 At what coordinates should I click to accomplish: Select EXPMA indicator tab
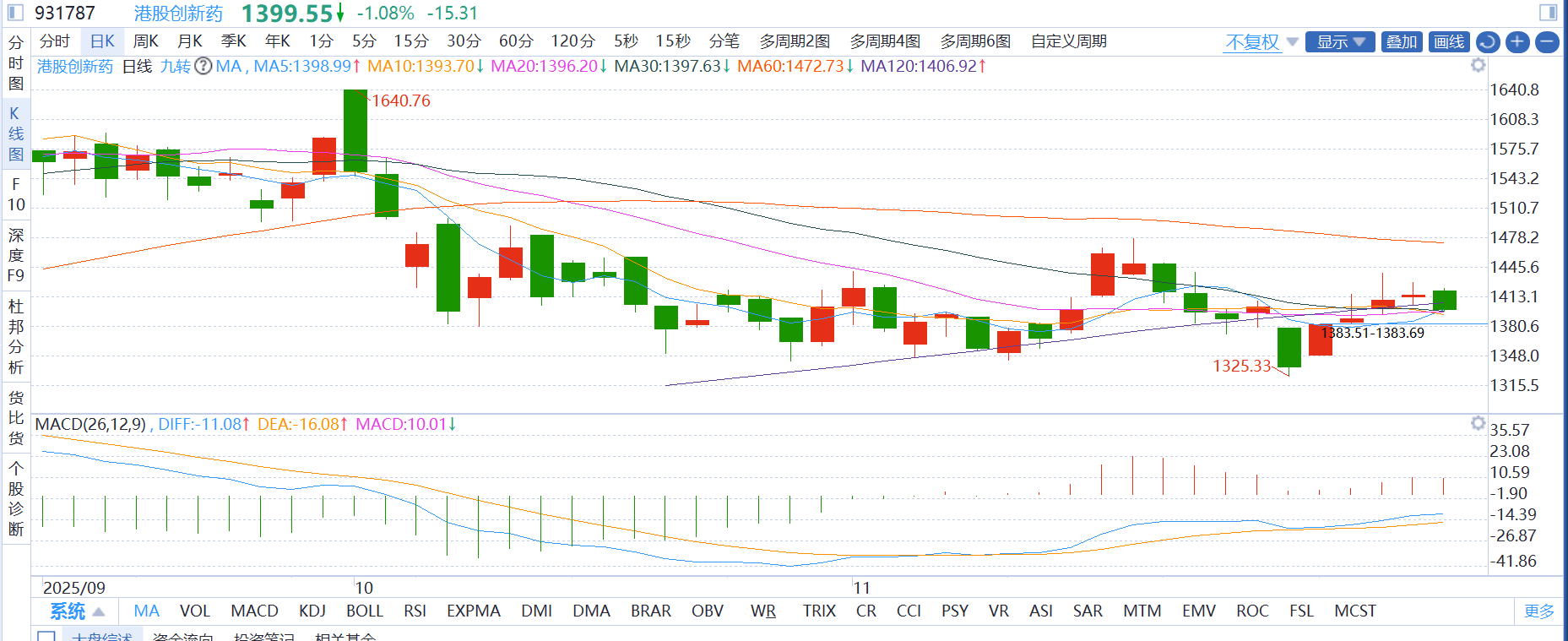[474, 611]
